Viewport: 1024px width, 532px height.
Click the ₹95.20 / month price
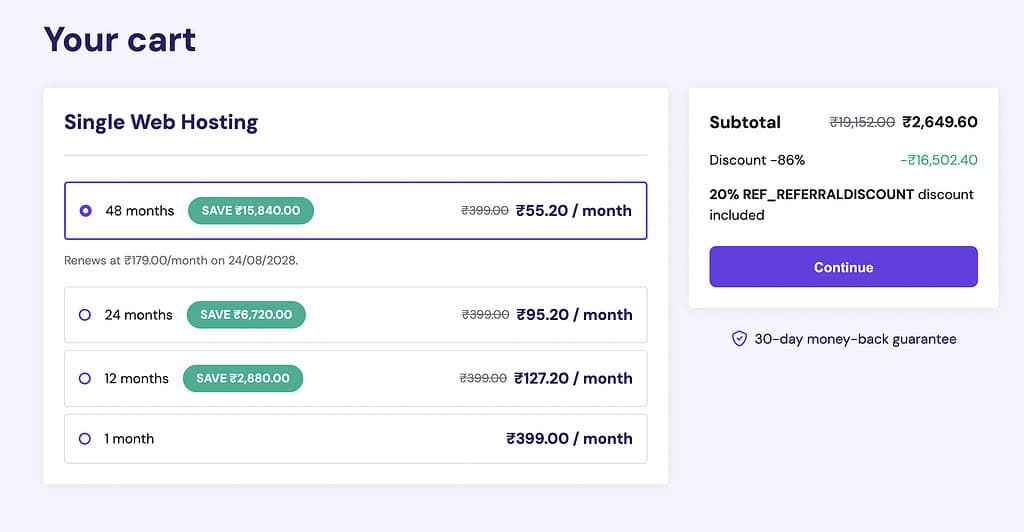(574, 315)
